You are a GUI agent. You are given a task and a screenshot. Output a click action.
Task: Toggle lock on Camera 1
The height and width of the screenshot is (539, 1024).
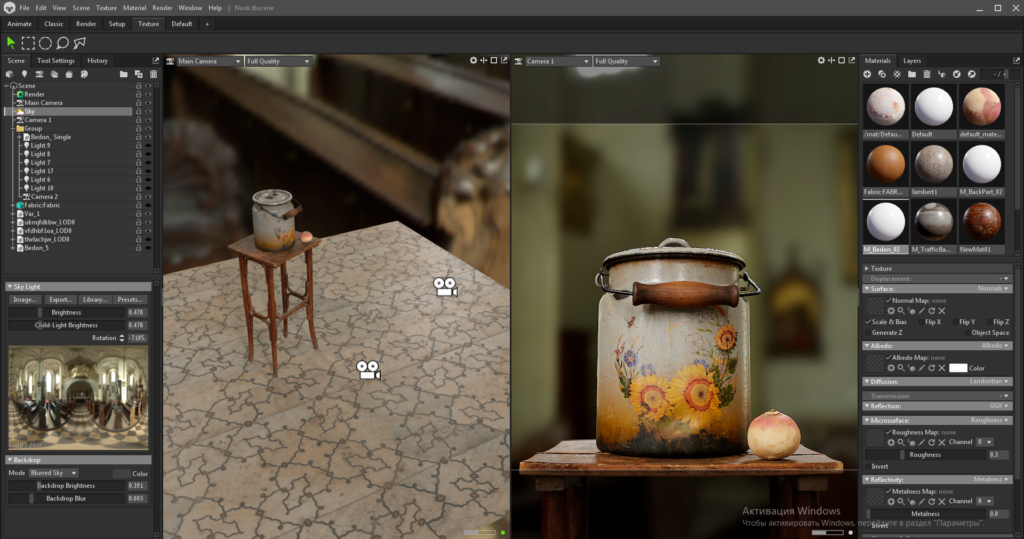[138, 120]
